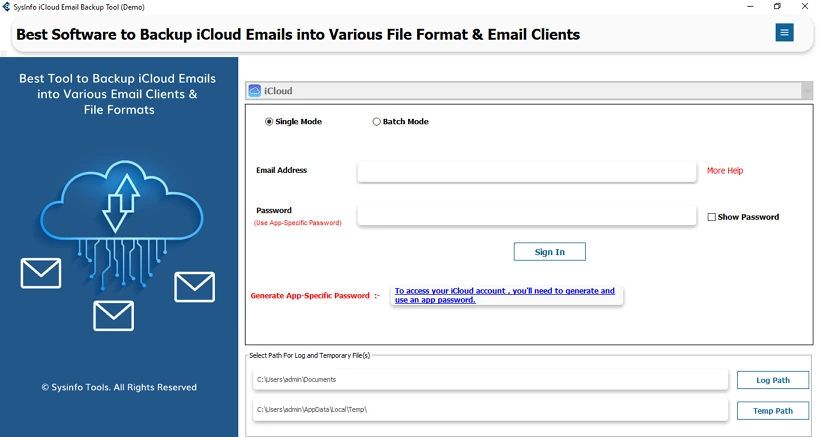
Task: Select Batch Mode radio button
Action: [x=376, y=122]
